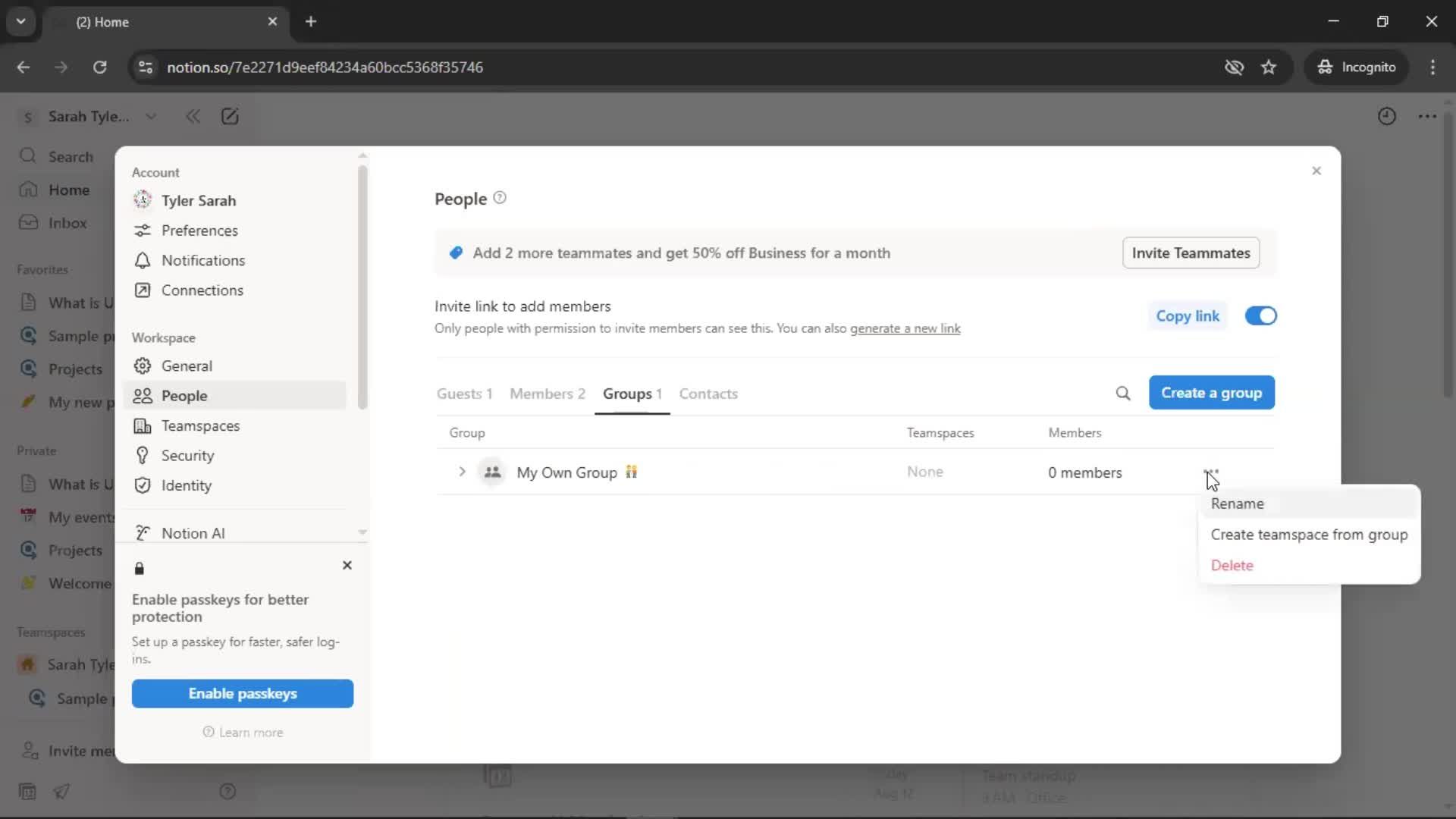Expand the My Own Group row

click(462, 472)
